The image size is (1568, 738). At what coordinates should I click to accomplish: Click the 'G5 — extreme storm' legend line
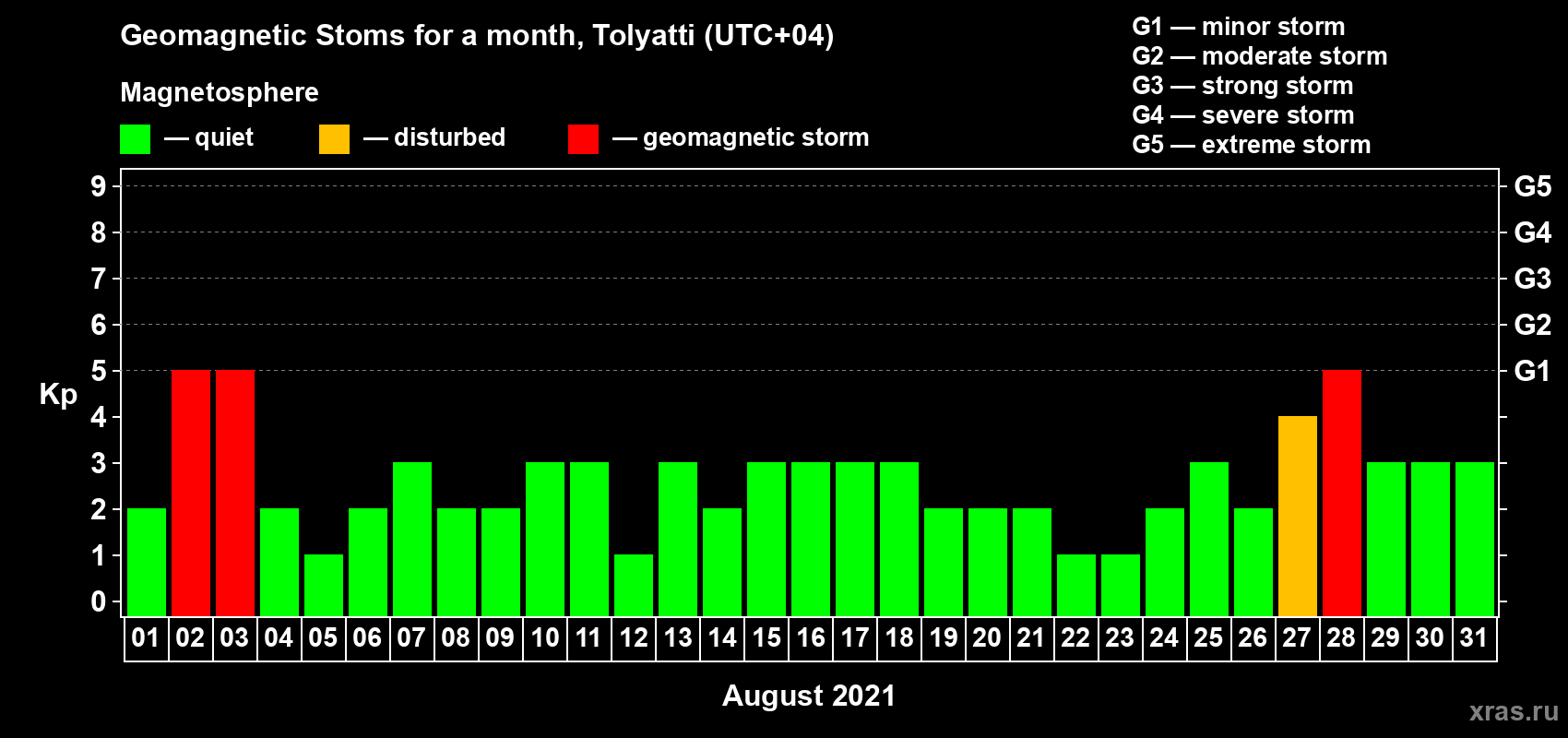click(x=1252, y=145)
